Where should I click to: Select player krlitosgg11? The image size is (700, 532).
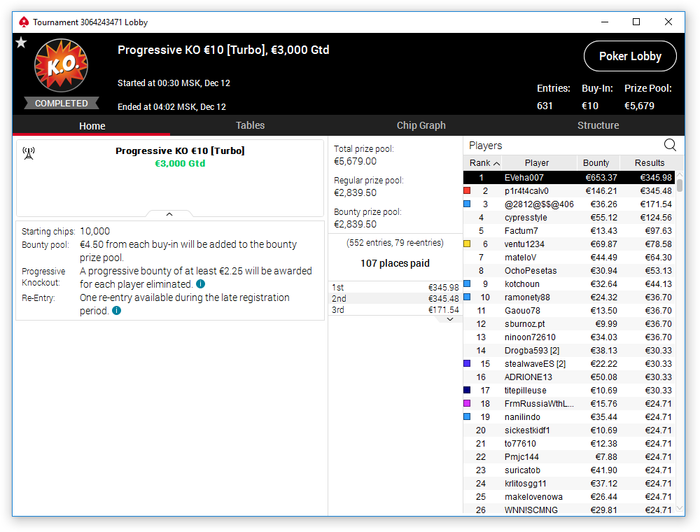(569, 483)
